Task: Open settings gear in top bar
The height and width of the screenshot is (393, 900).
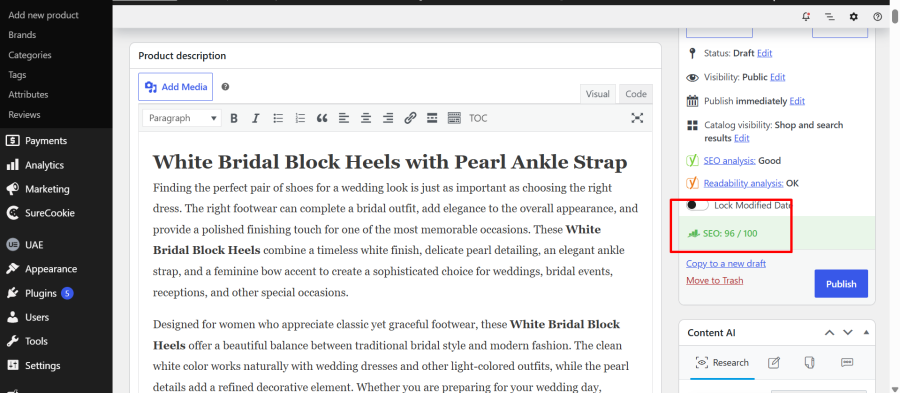Action: pyautogui.click(x=854, y=17)
